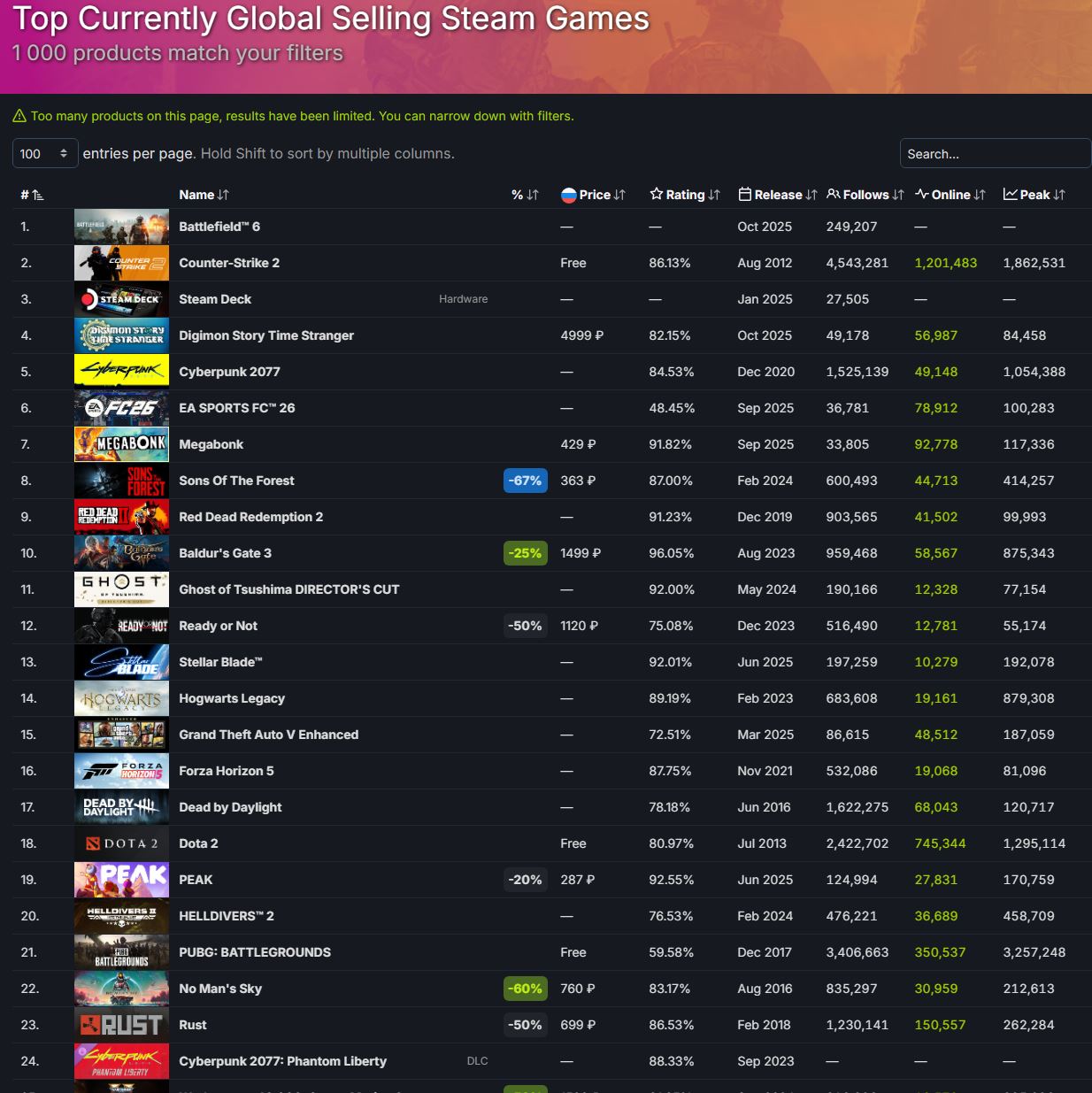Open Ready or Not link

(218, 626)
